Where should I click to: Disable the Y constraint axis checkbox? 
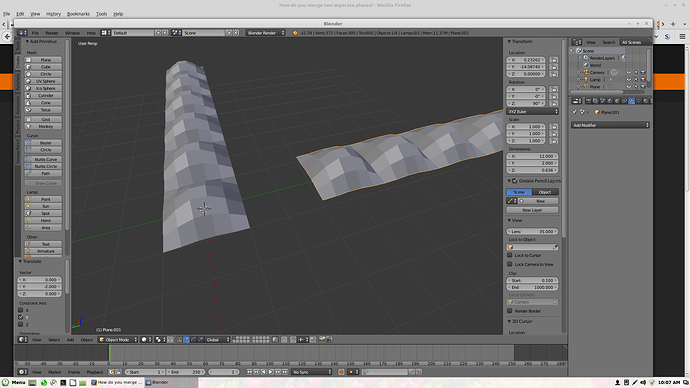click(x=20, y=317)
